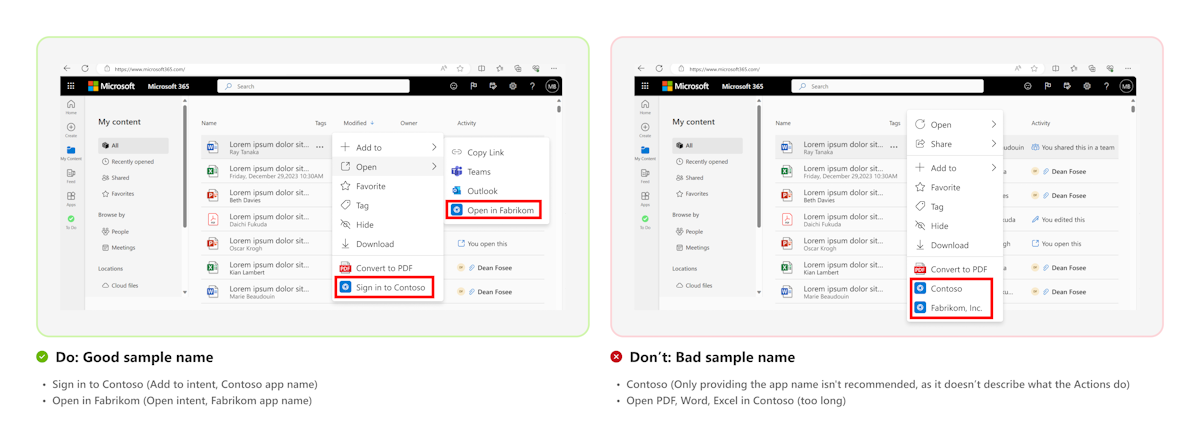
Task: Choose Open in Fabrikom in the Do example submenu
Action: coord(494,210)
